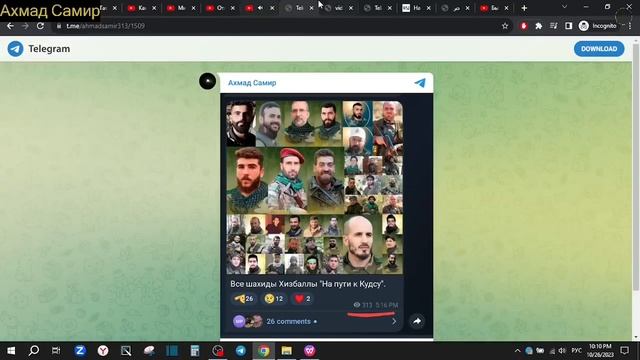Close the 'Ка' YouTube tab

(154, 8)
